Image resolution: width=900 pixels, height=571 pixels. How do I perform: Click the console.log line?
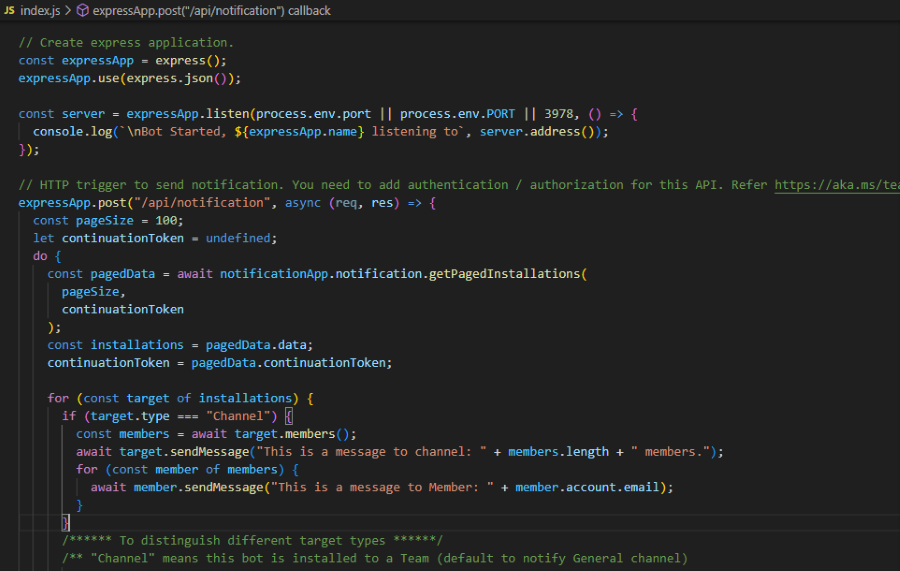point(320,131)
